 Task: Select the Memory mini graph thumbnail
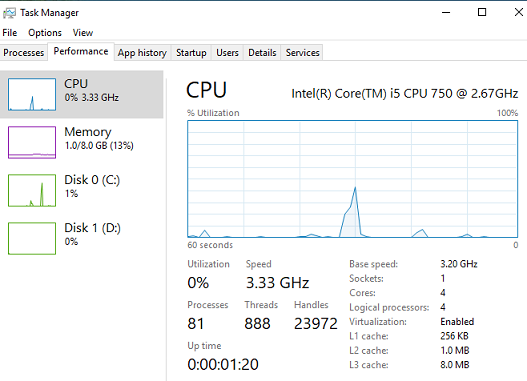pyautogui.click(x=32, y=142)
